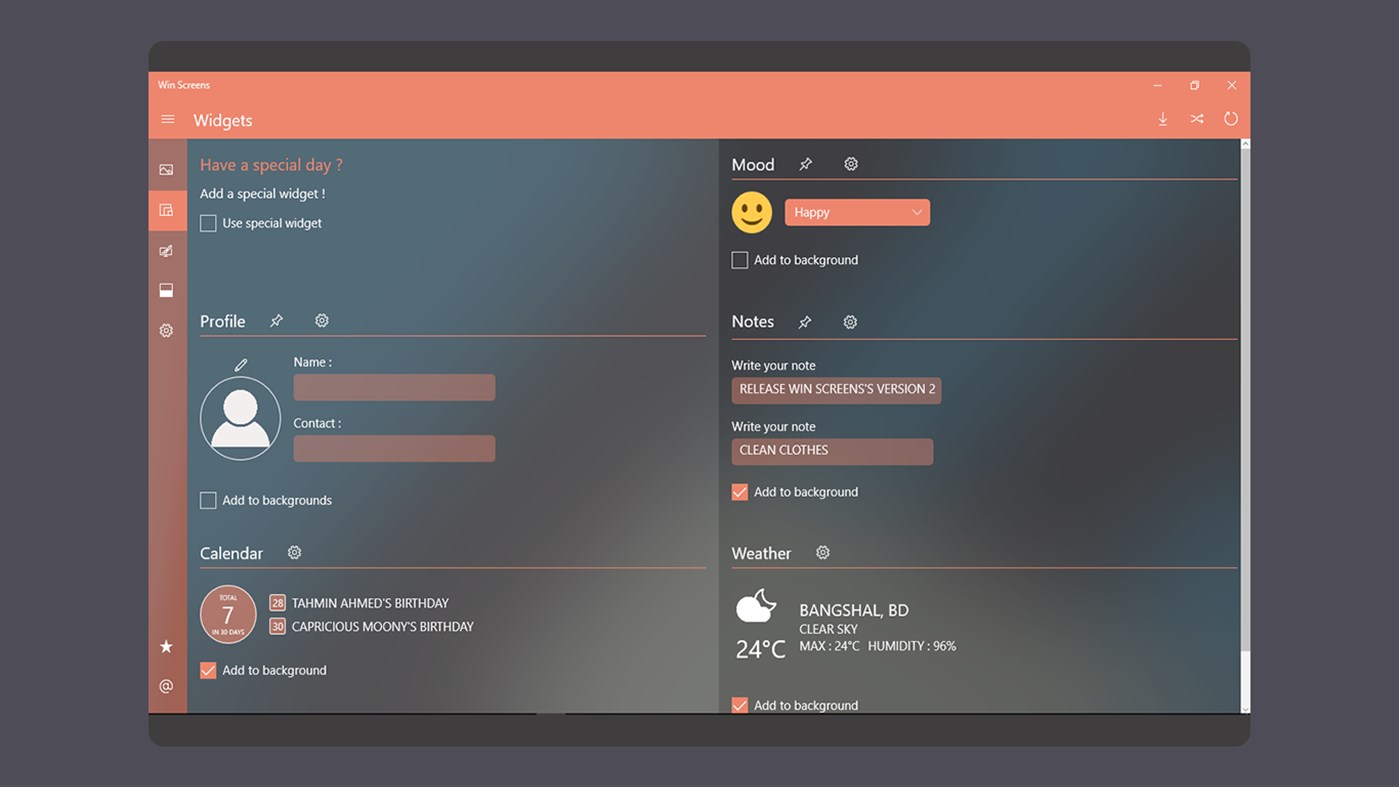Open the Happy mood dropdown
The image size is (1399, 787).
pos(857,212)
